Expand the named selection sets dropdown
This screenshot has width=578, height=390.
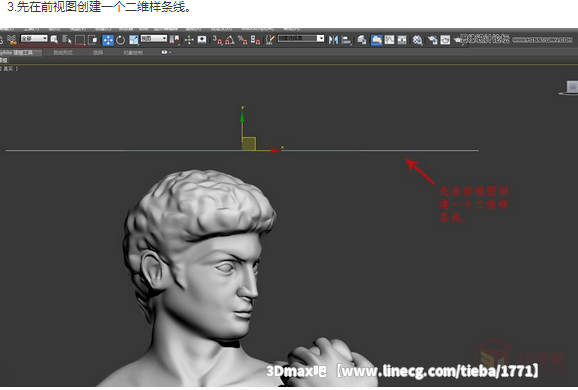tap(301, 38)
